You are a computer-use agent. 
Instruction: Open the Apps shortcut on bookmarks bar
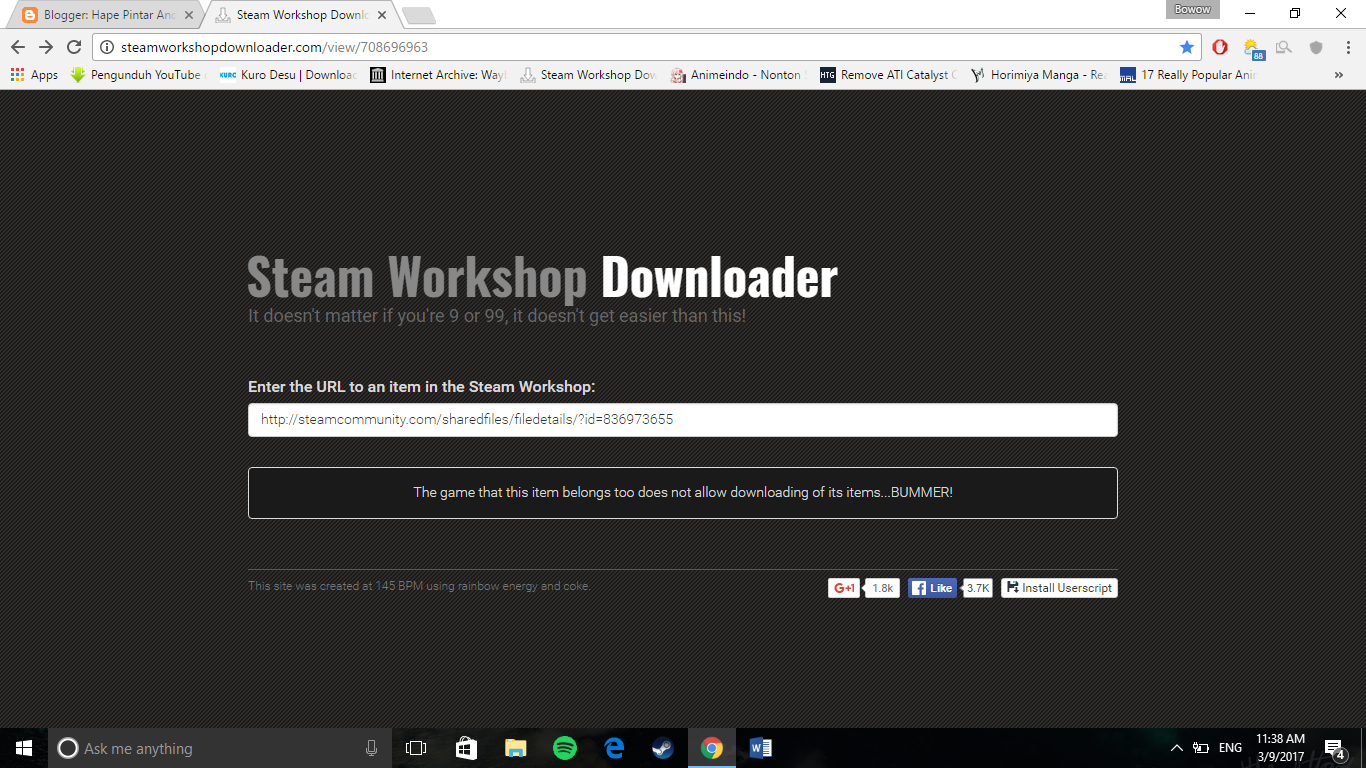pyautogui.click(x=34, y=74)
